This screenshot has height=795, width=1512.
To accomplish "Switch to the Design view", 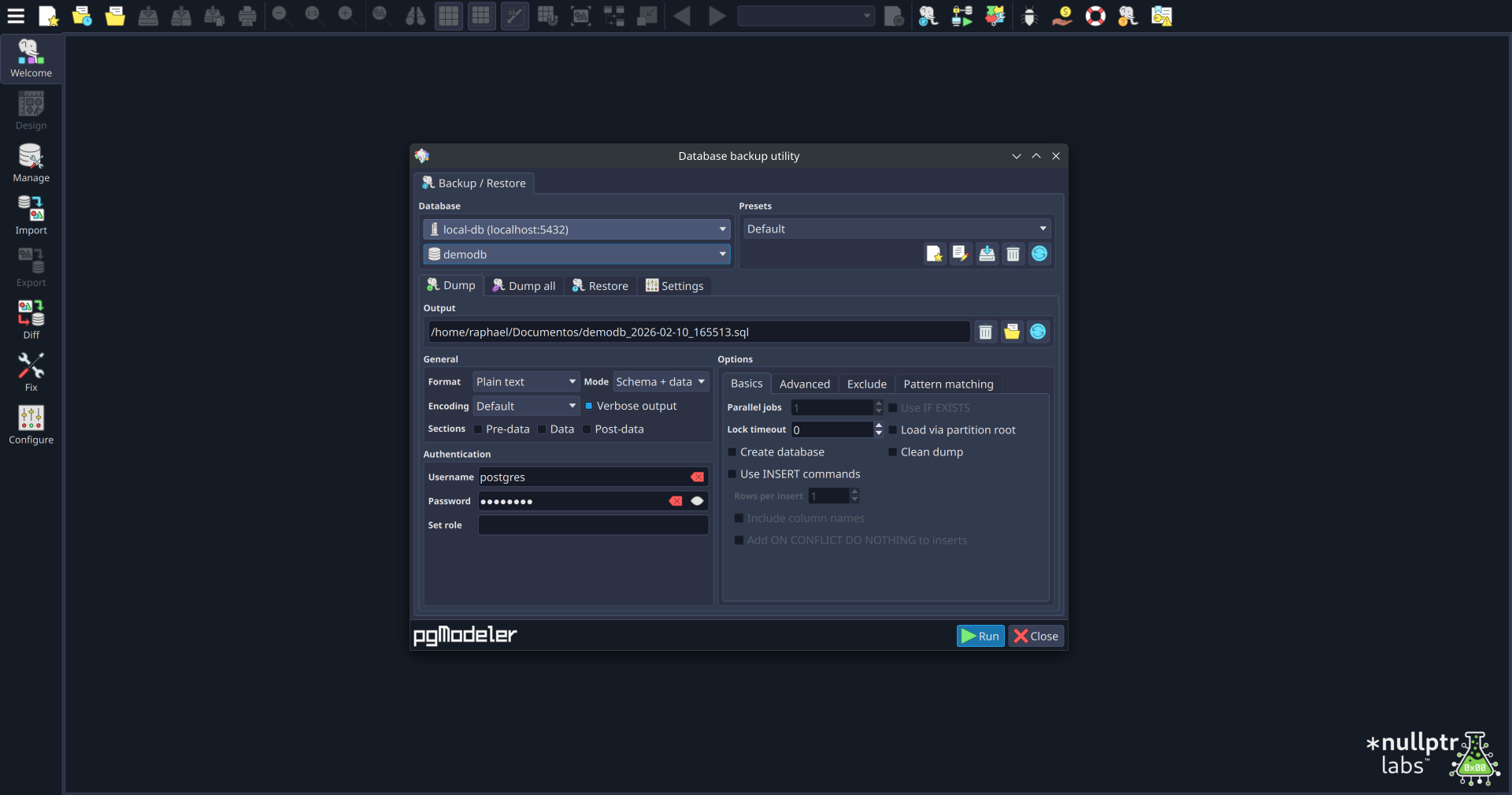I will (31, 110).
